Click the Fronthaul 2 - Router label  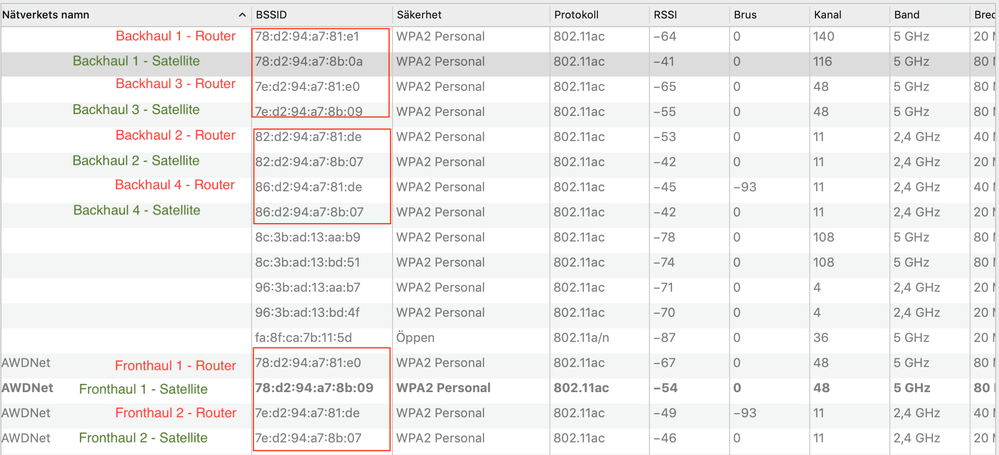pyautogui.click(x=175, y=413)
